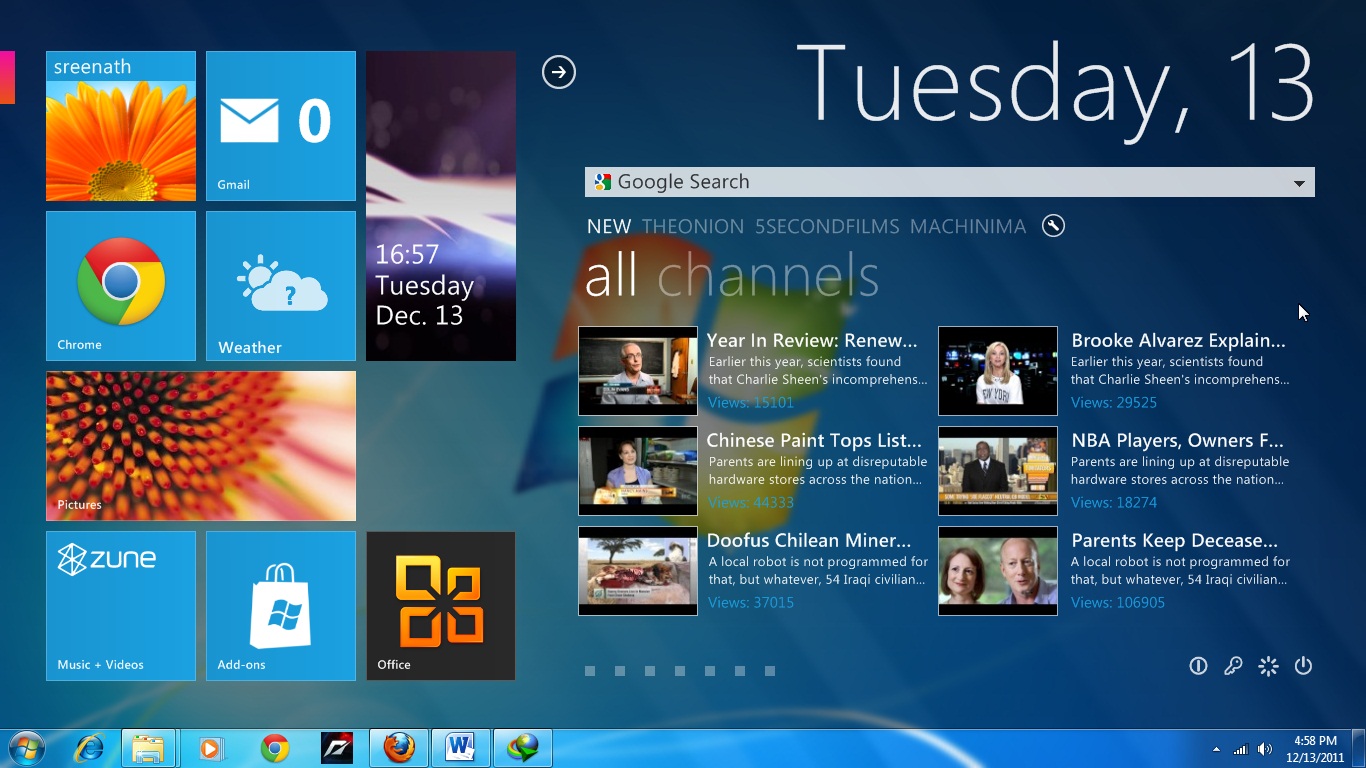The image size is (1366, 768).
Task: Click the "Views: 106905" count
Action: pos(1118,603)
